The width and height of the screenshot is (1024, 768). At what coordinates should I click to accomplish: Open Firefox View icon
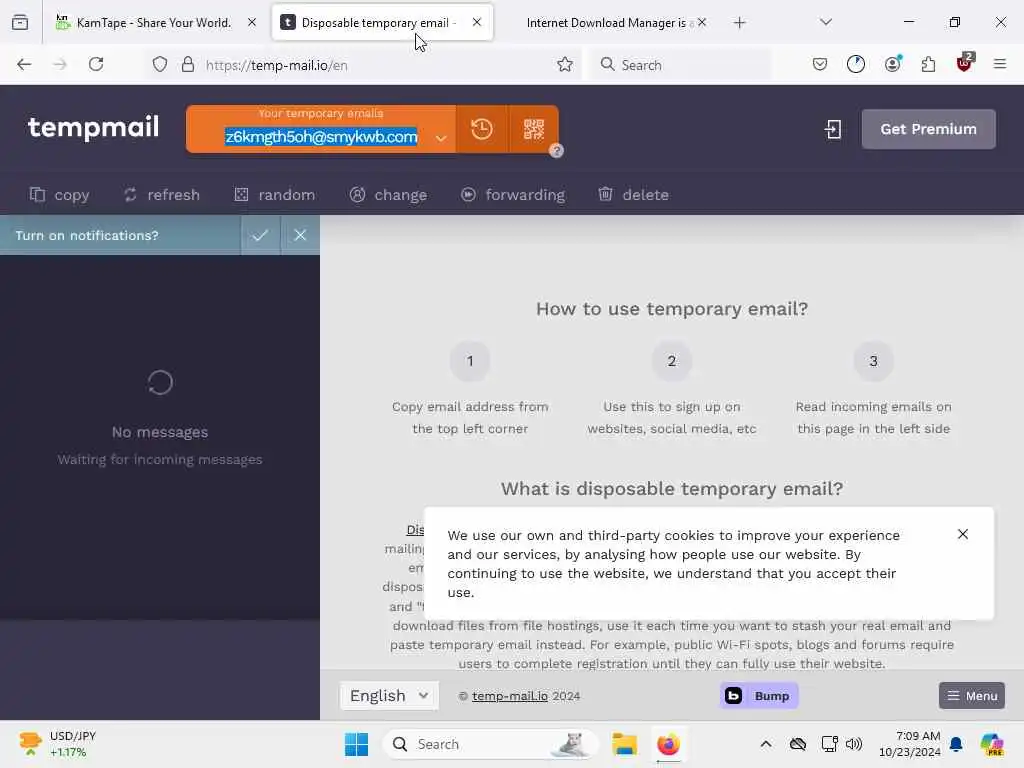[20, 23]
